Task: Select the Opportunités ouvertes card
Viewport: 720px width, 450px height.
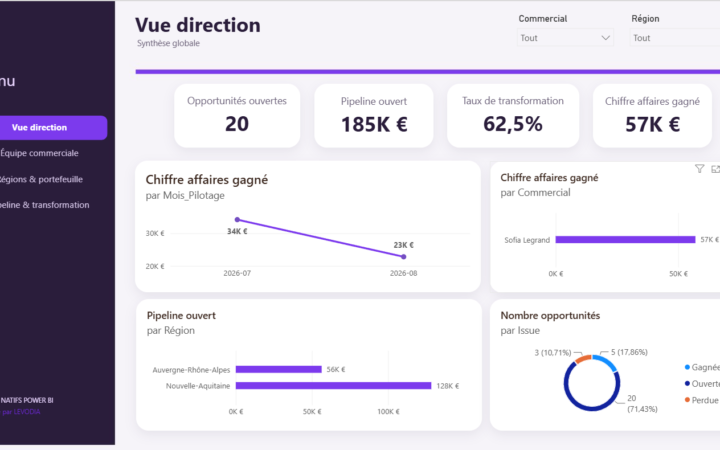Action: click(237, 115)
